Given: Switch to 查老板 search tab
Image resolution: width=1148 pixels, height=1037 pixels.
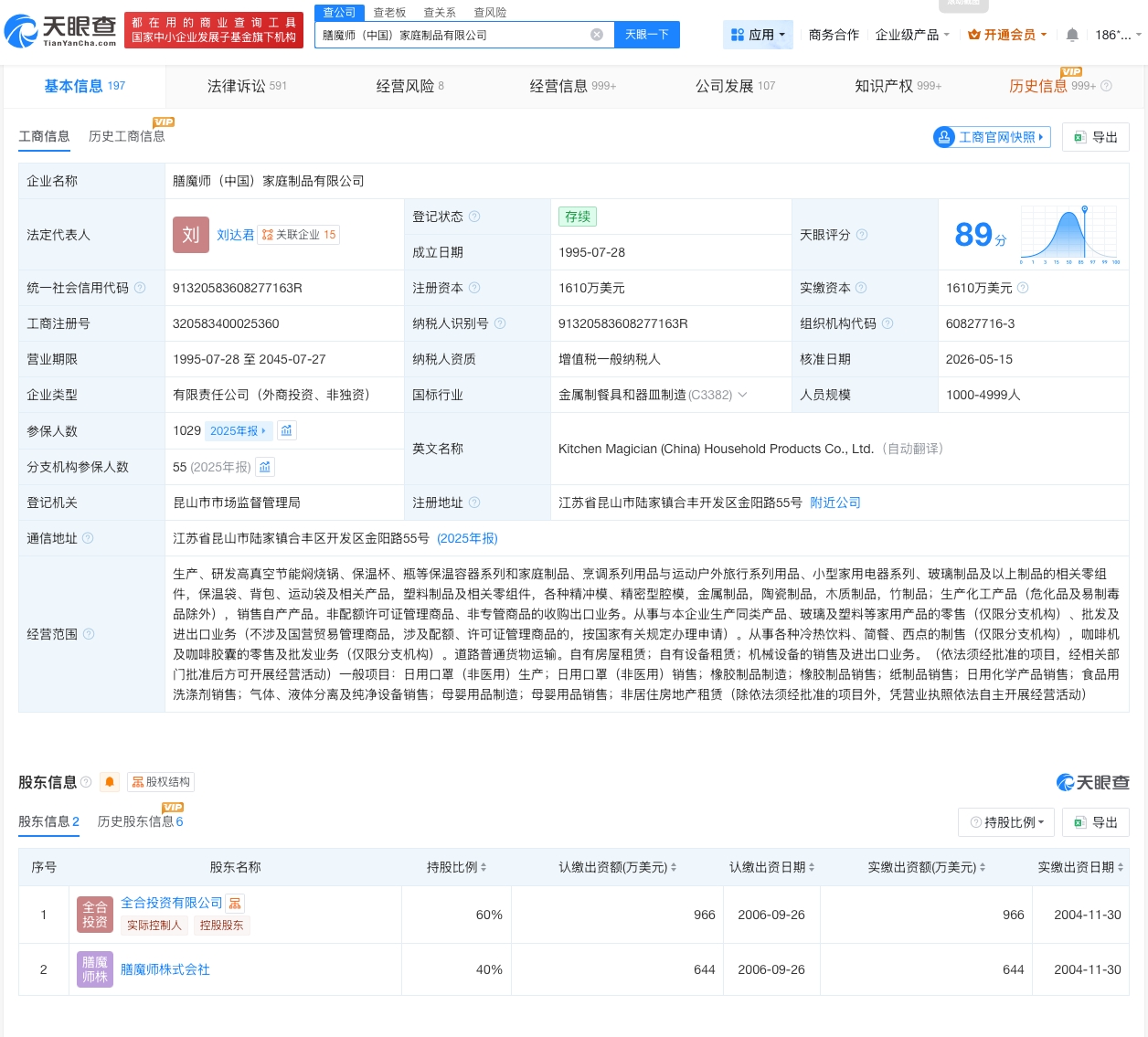Looking at the screenshot, I should 389,12.
